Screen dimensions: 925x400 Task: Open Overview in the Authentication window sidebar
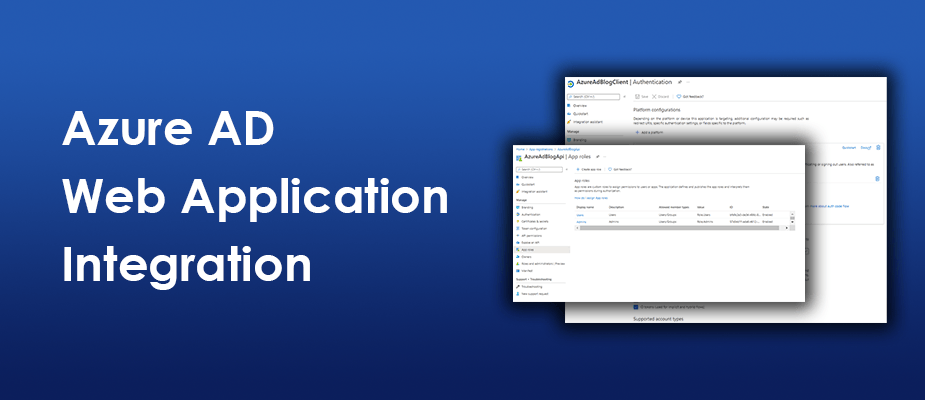coord(577,106)
